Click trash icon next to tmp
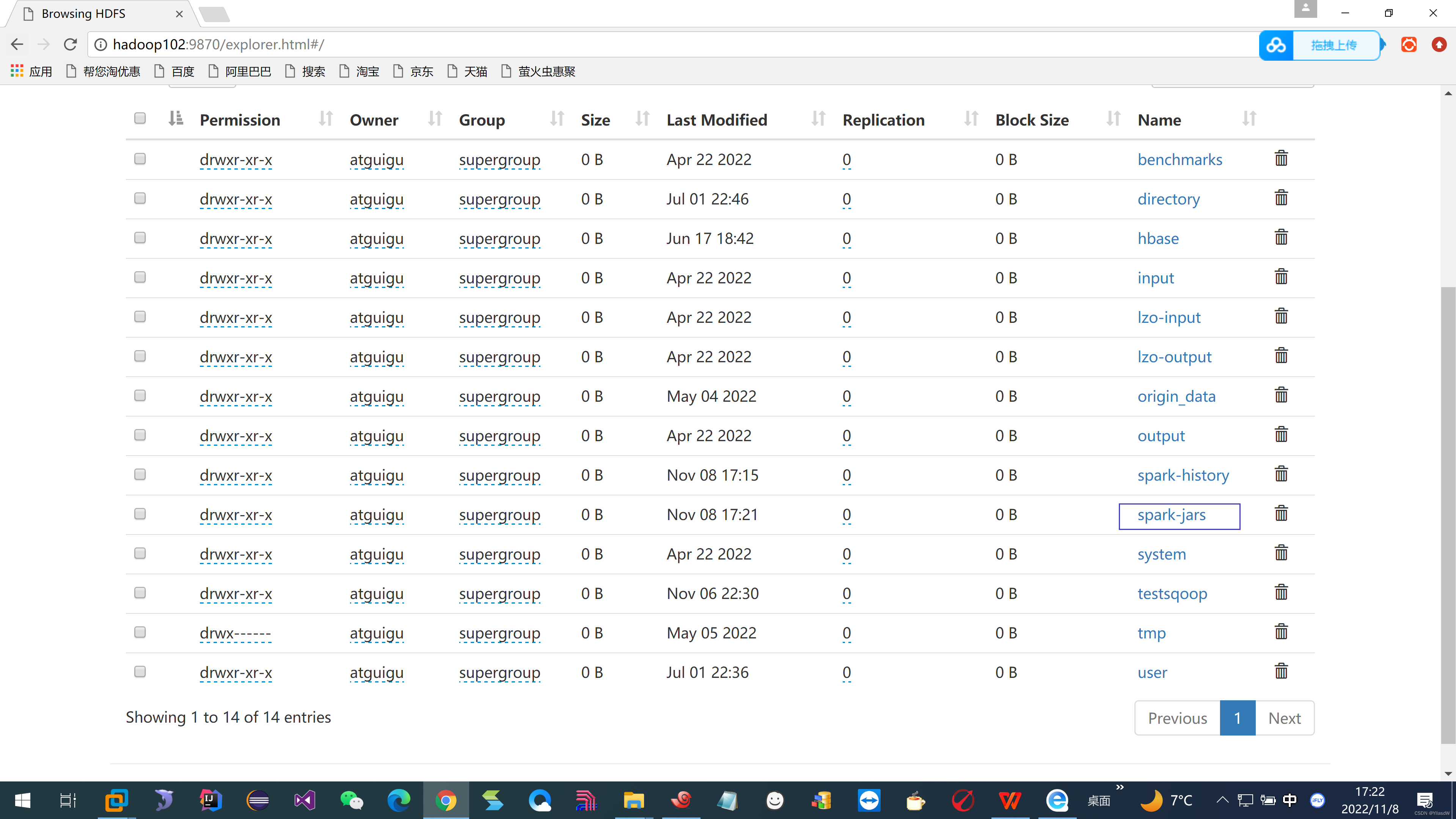Image resolution: width=1456 pixels, height=819 pixels. click(x=1281, y=632)
